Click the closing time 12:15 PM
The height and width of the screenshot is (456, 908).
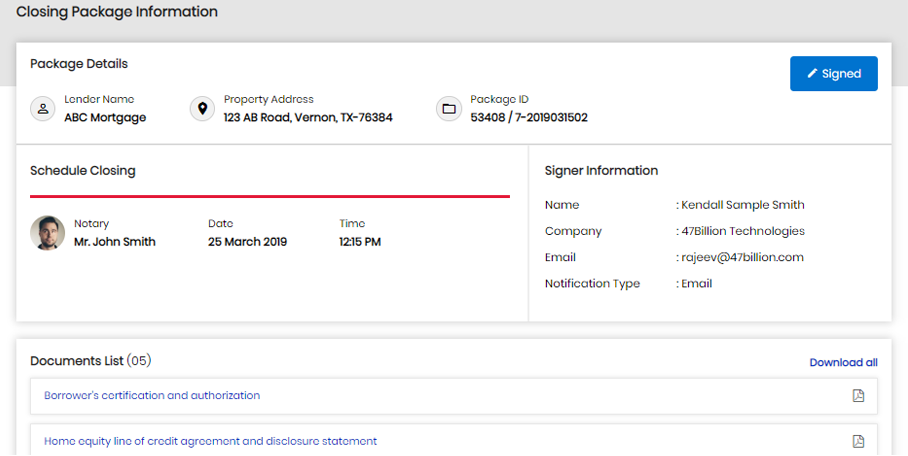click(360, 242)
